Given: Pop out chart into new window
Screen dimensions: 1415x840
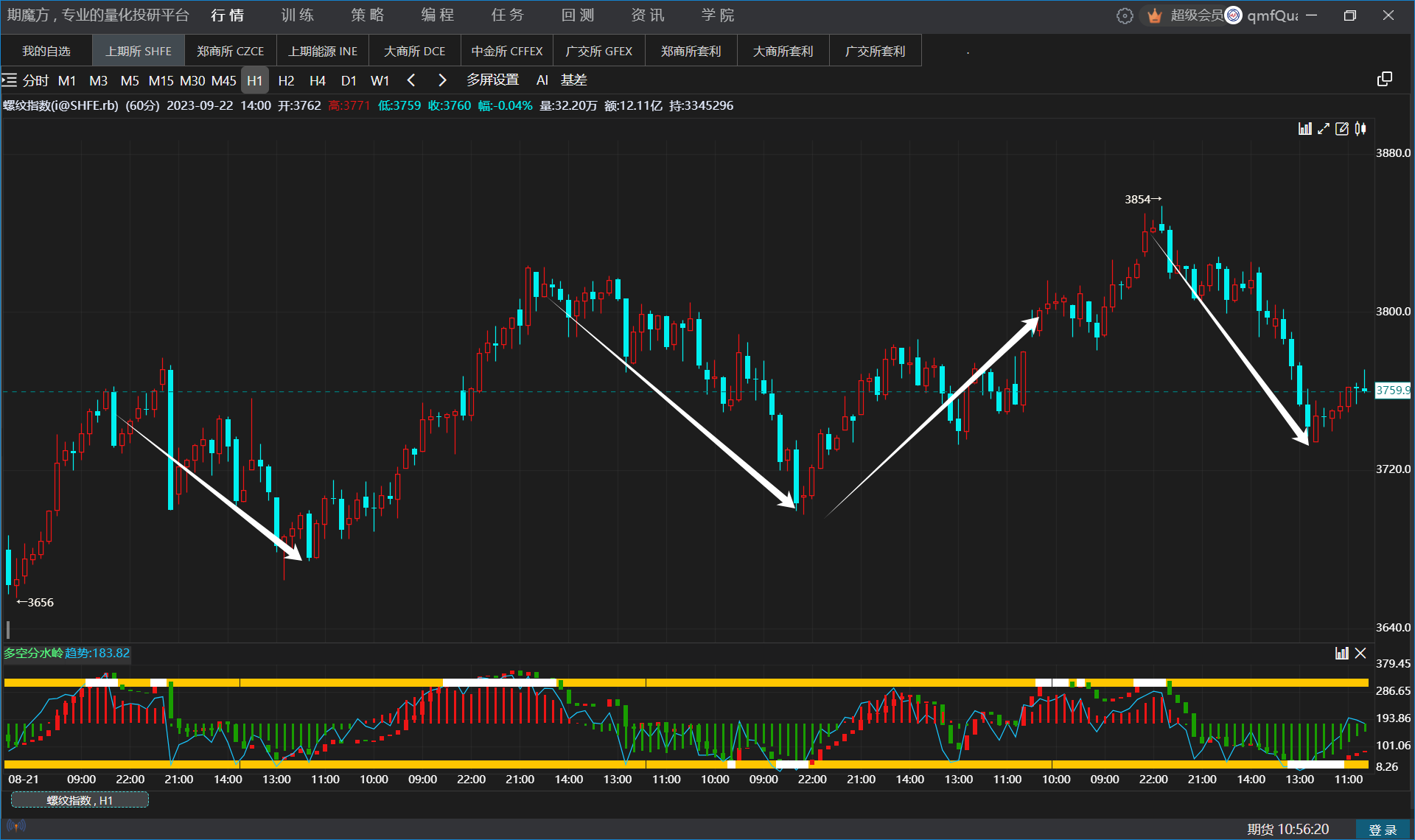Looking at the screenshot, I should tap(1385, 80).
